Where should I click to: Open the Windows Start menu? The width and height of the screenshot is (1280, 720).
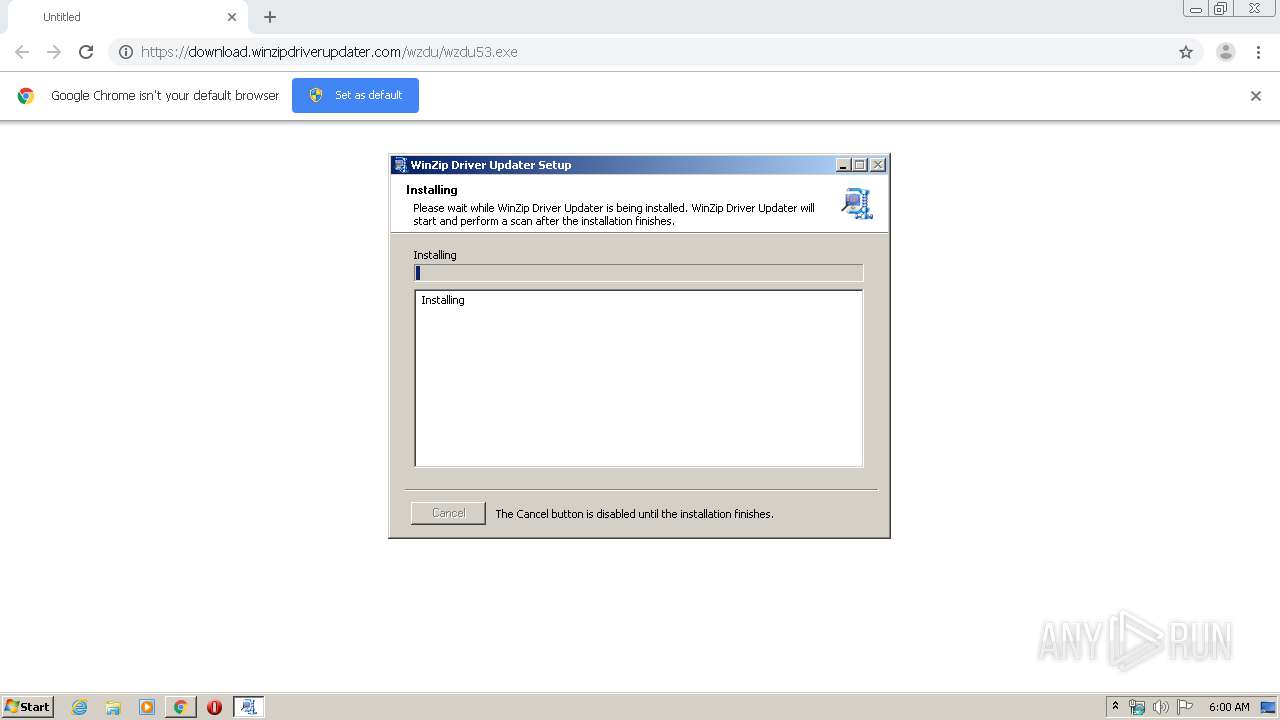28,706
